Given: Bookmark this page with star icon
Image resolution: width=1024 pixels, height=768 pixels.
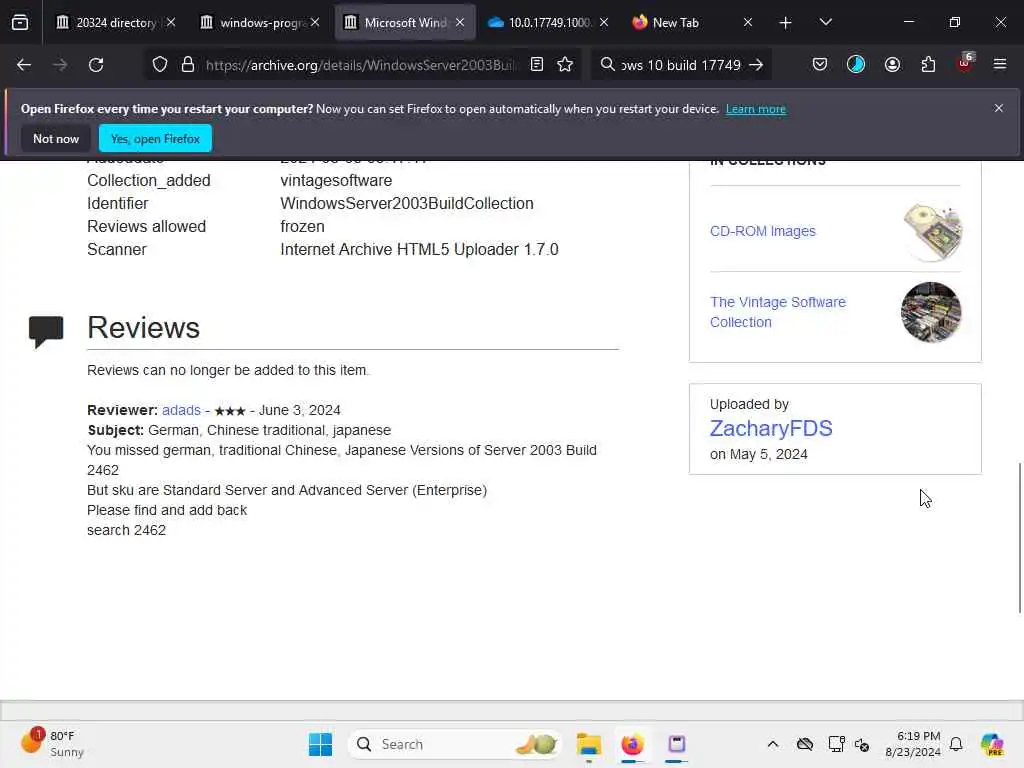Looking at the screenshot, I should (566, 65).
